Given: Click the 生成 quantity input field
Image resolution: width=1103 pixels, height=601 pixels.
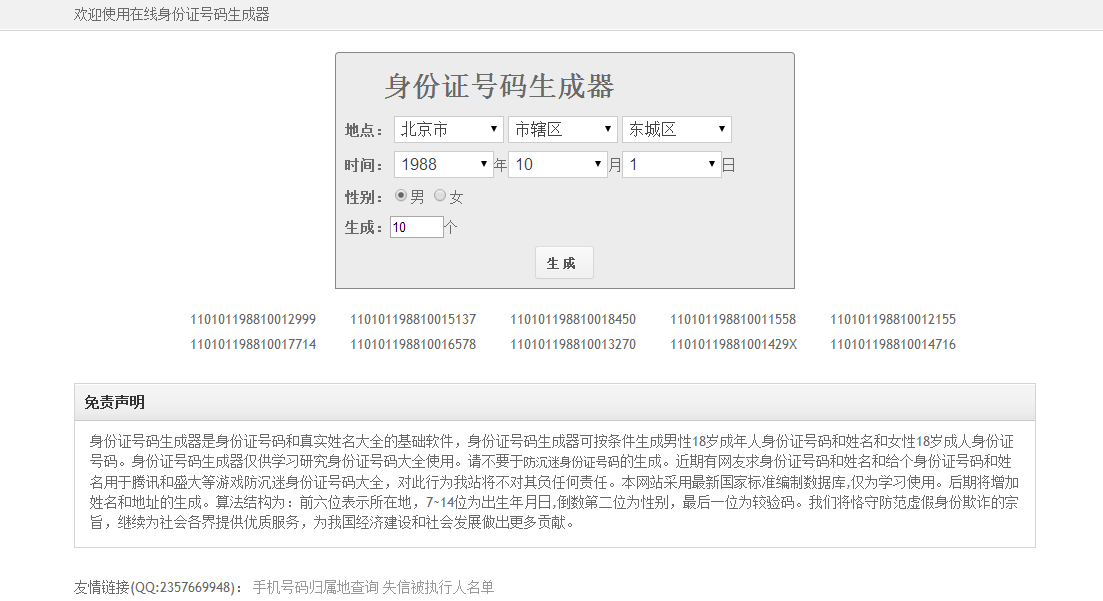Looking at the screenshot, I should coord(416,227).
